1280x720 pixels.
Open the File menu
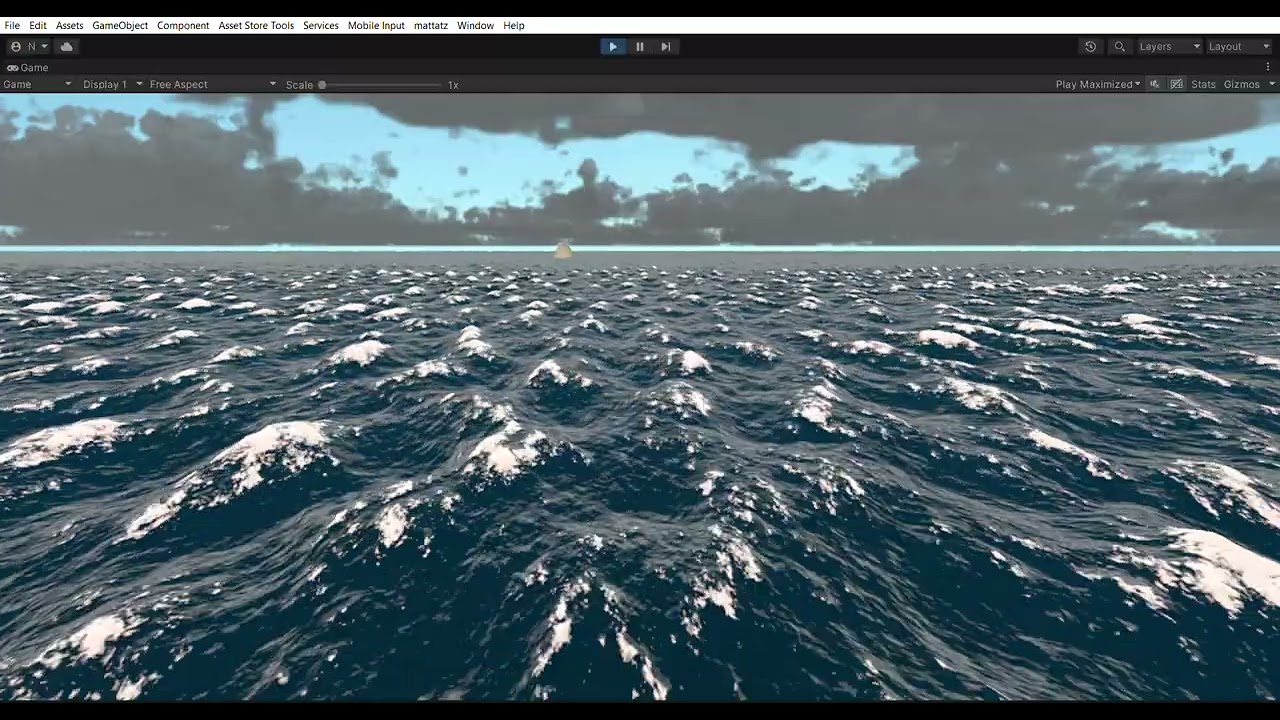12,25
